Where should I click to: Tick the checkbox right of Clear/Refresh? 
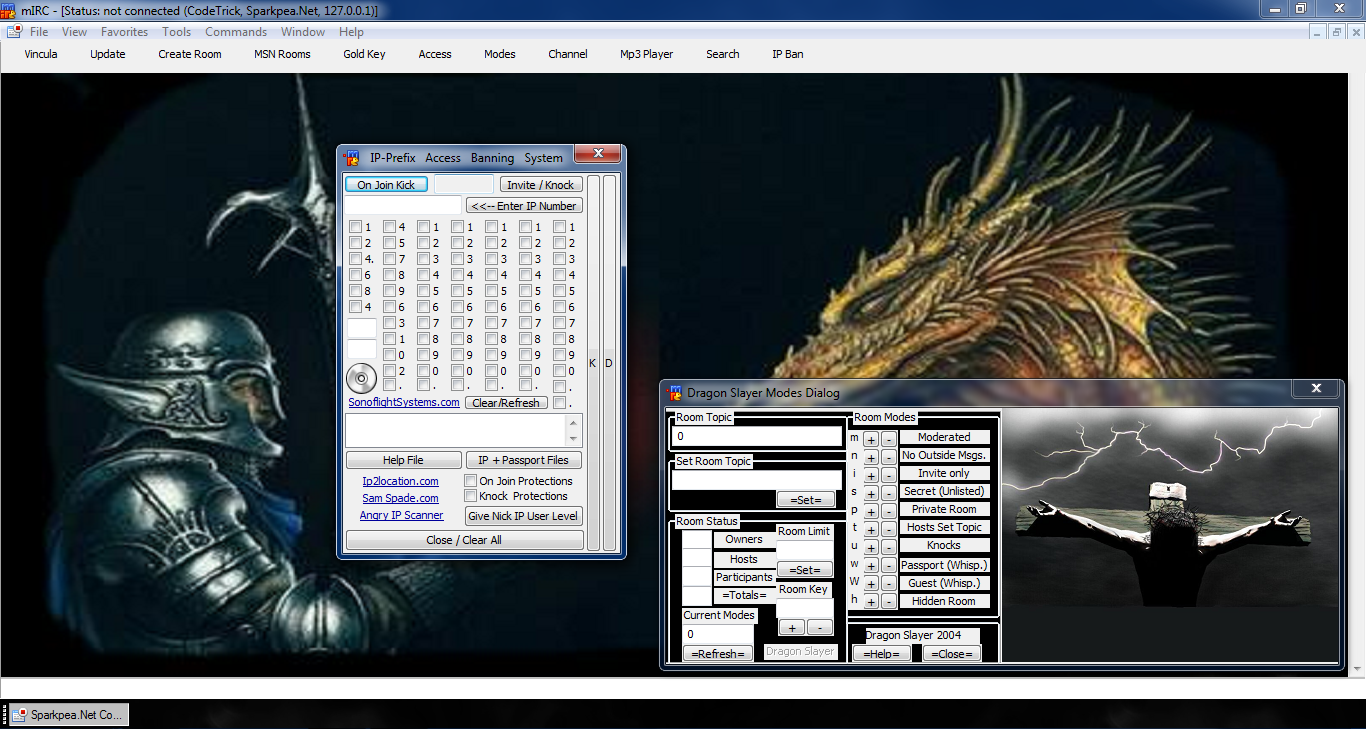[x=560, y=403]
